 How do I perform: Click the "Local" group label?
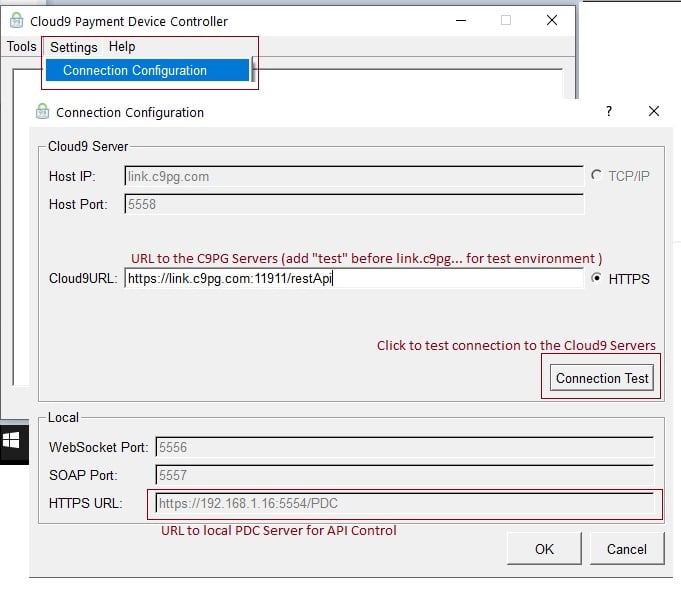pos(63,417)
